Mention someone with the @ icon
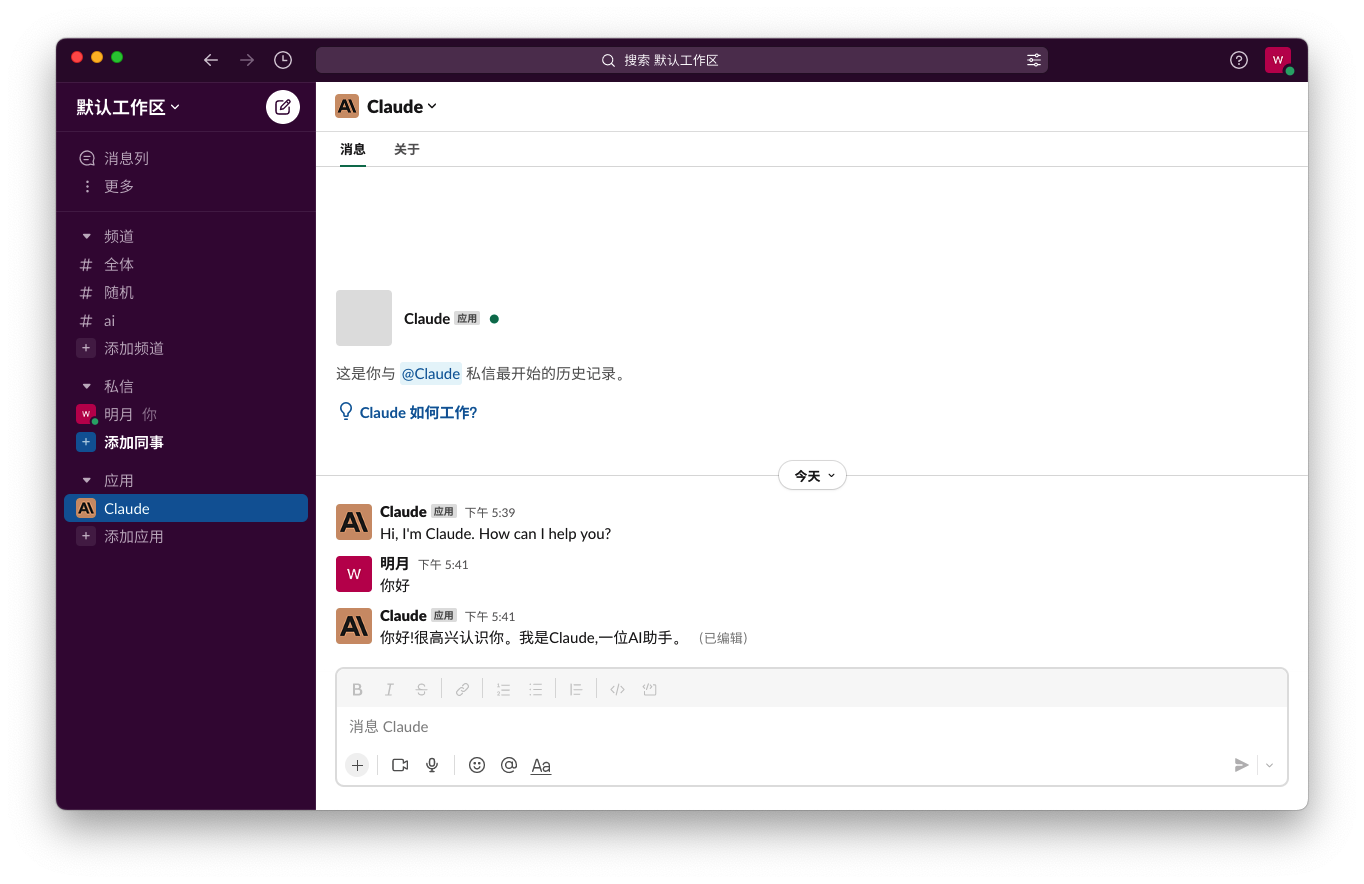The image size is (1364, 884). (x=509, y=765)
